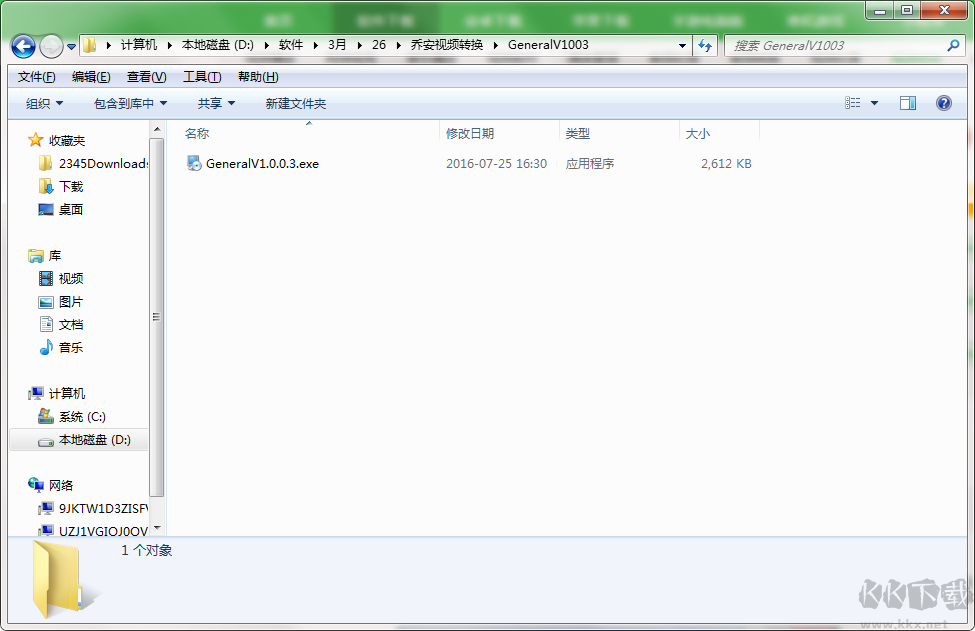Click the back navigation arrow
The width and height of the screenshot is (975, 631).
coord(22,46)
